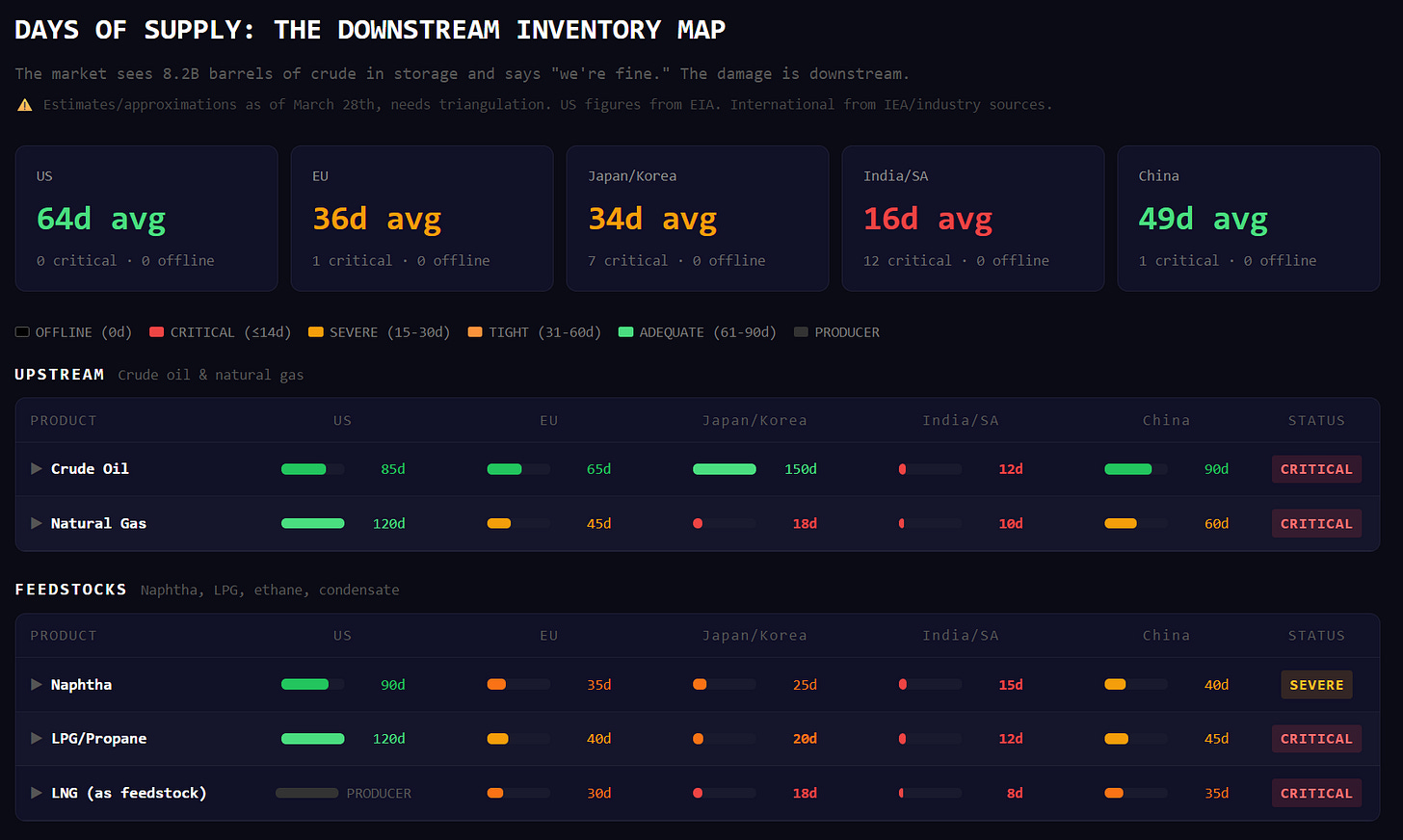Image resolution: width=1403 pixels, height=840 pixels.
Task: Click the warning triangle icon before Estimates
Action: (25, 105)
